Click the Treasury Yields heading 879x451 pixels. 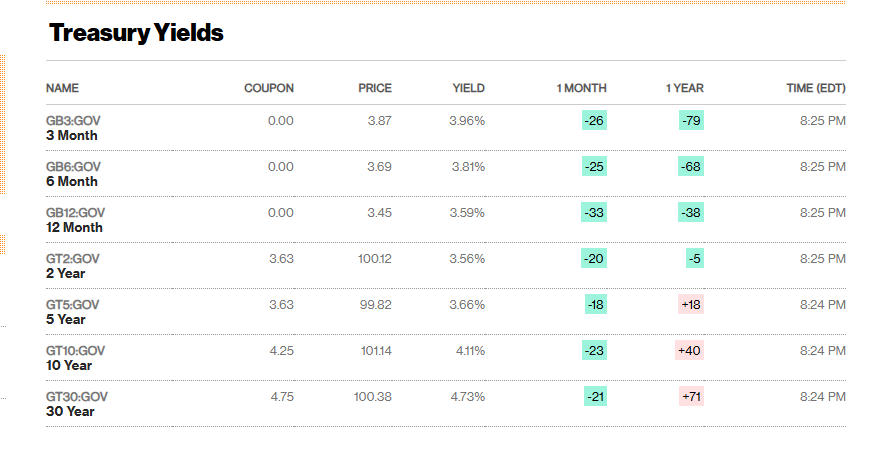point(136,33)
